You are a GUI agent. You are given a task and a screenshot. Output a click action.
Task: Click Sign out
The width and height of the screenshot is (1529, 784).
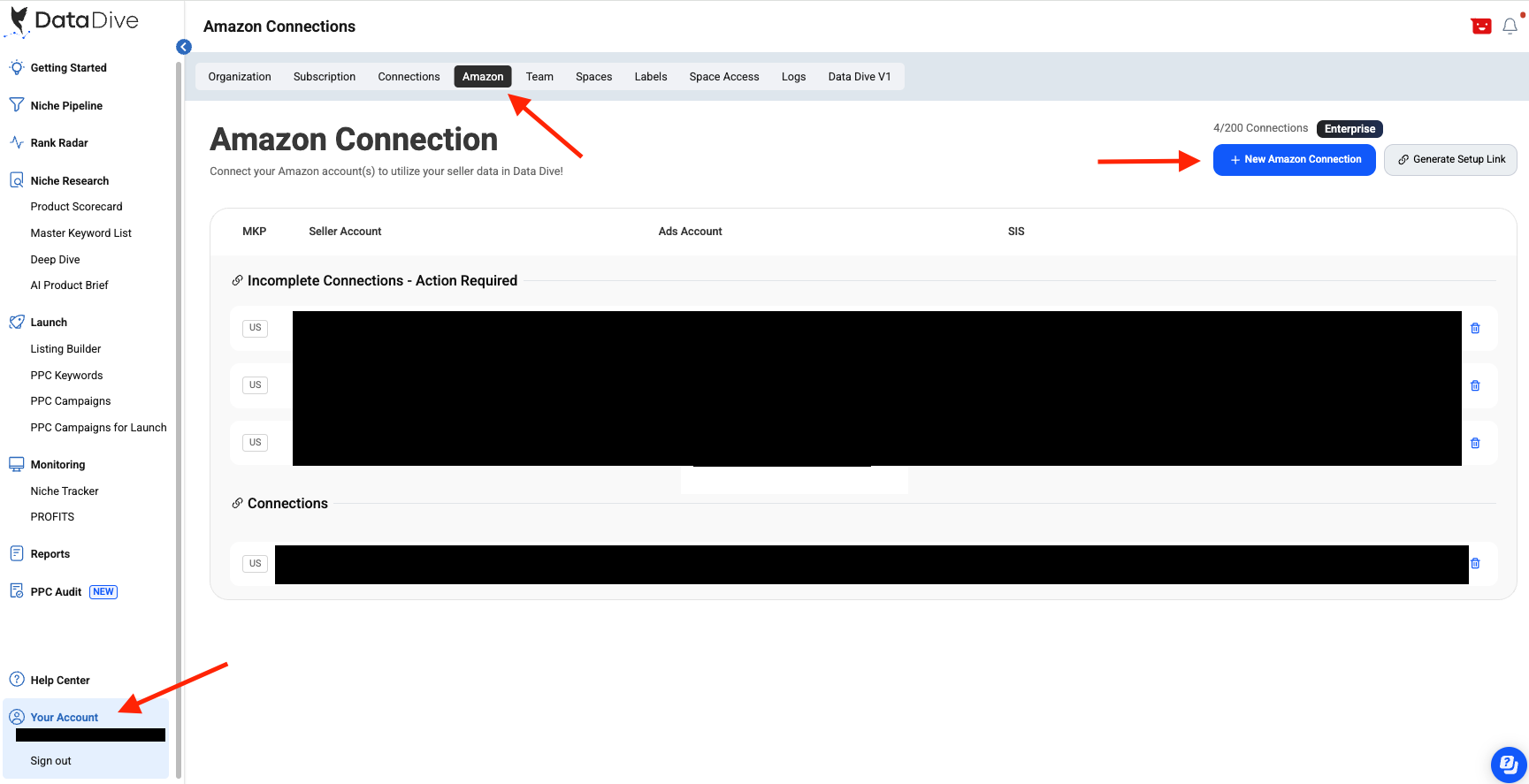coord(50,761)
